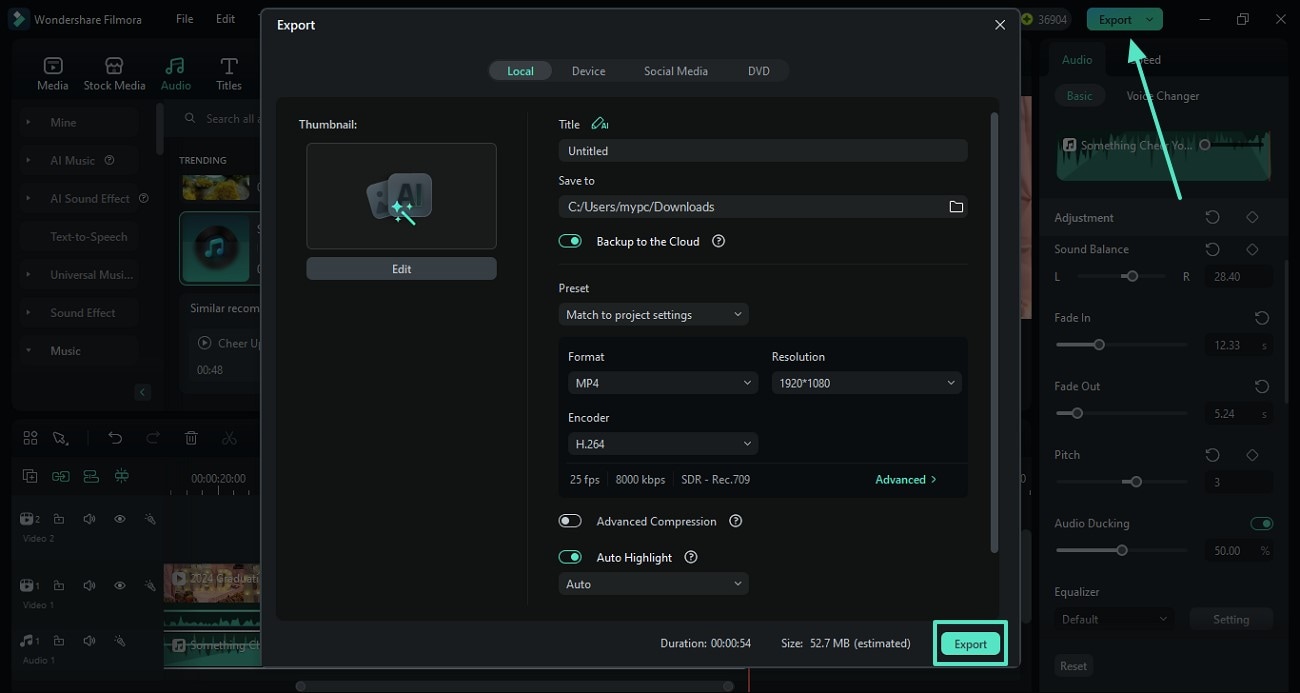Click the Title field containing Untitled
The image size is (1300, 693).
[x=763, y=151]
